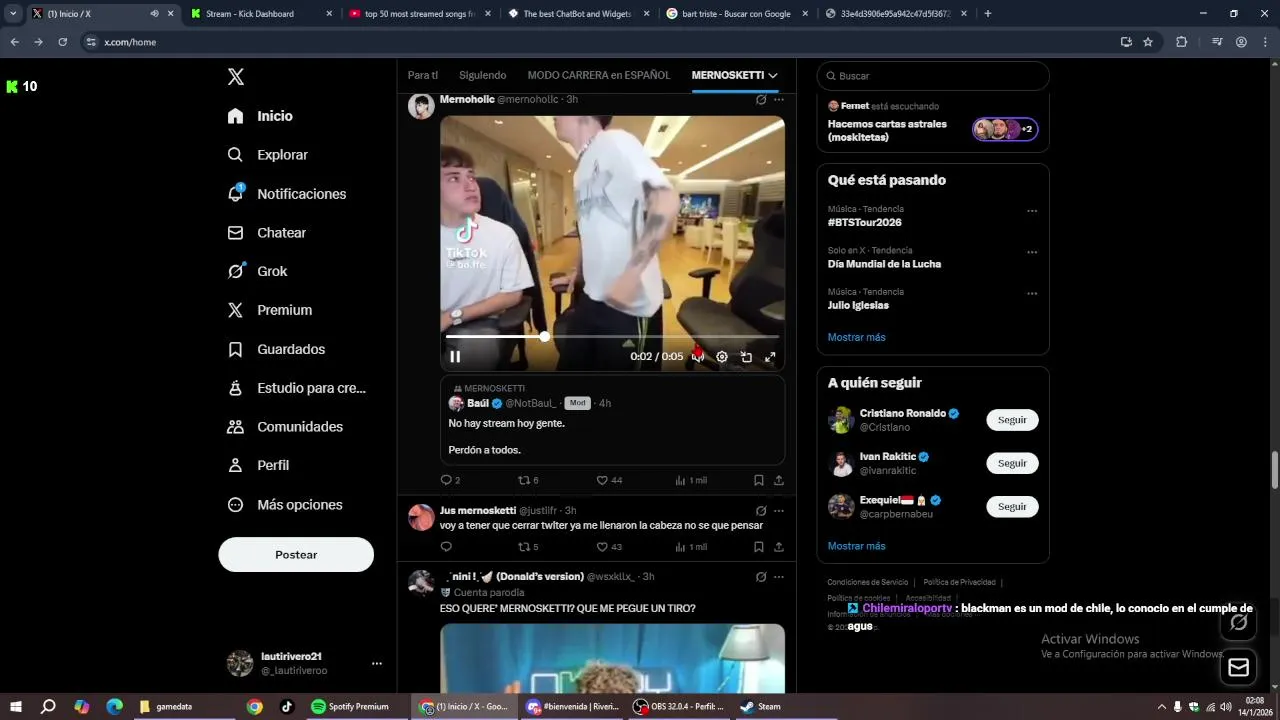Screen dimensions: 1280x720
Task: Open Grok icon on nini post
Action: click(x=761, y=577)
